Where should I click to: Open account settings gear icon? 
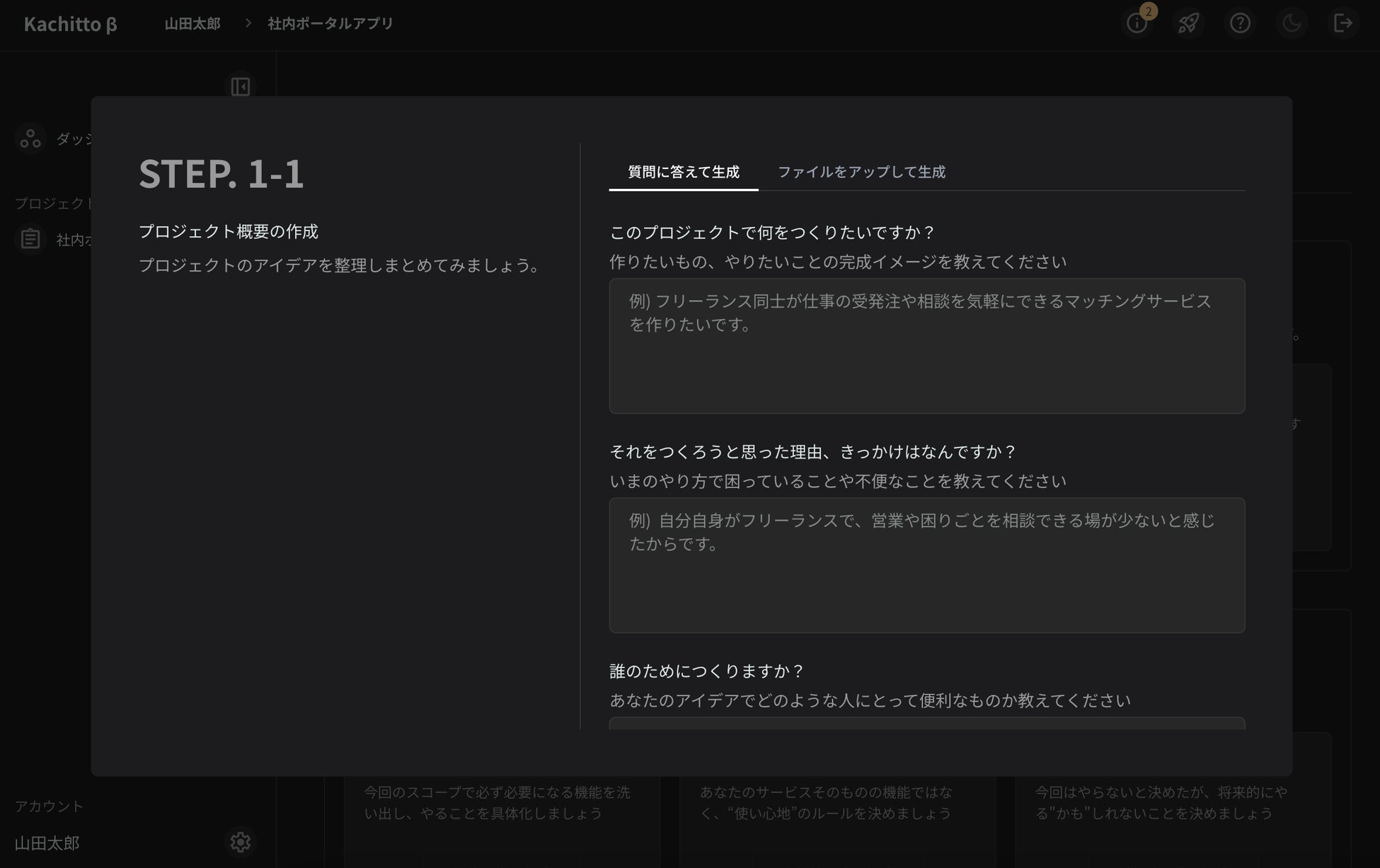[x=240, y=842]
